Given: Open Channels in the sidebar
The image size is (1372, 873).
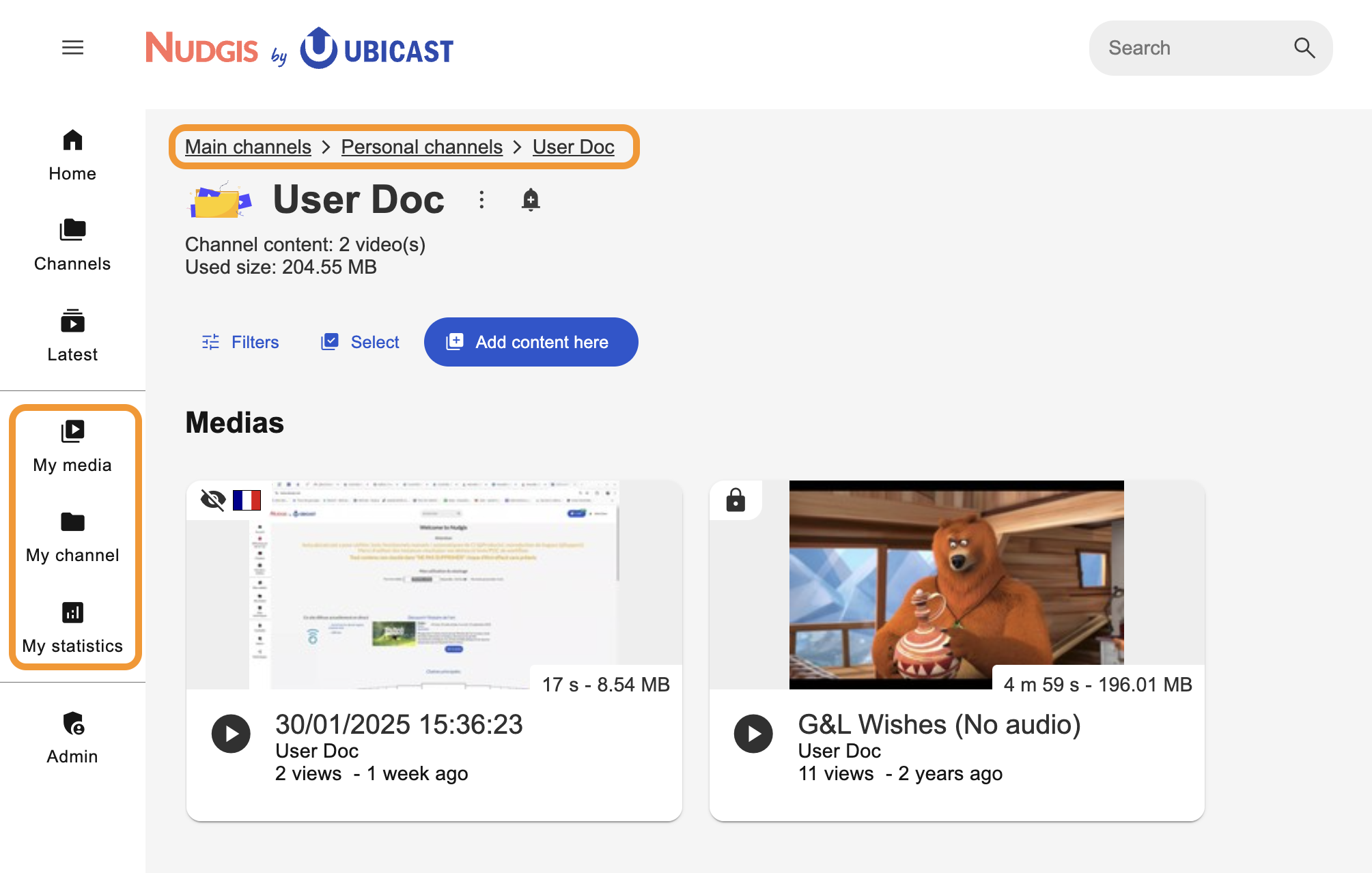Looking at the screenshot, I should coord(72,246).
